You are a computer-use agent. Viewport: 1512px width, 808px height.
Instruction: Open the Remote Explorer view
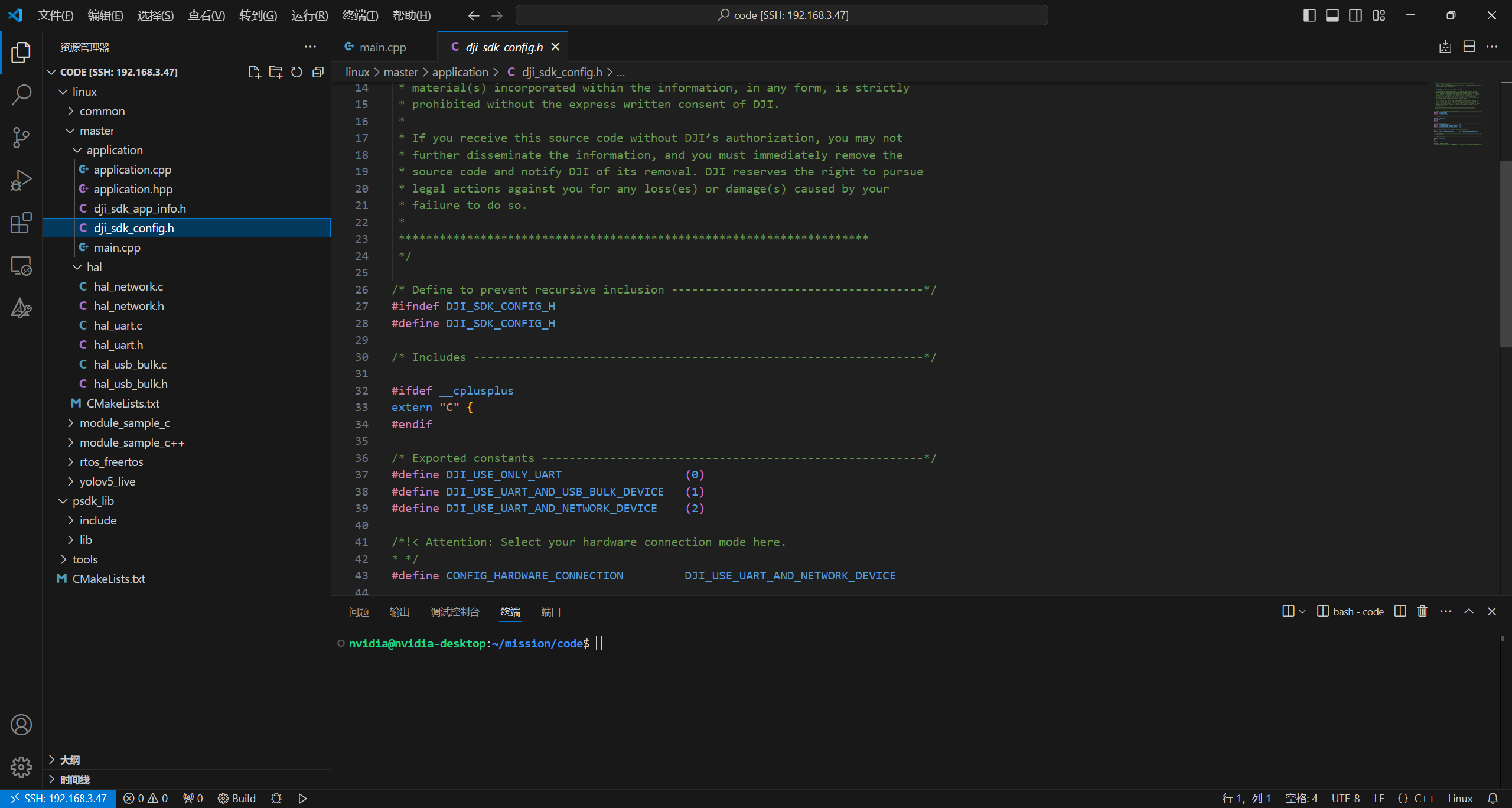click(x=21, y=266)
